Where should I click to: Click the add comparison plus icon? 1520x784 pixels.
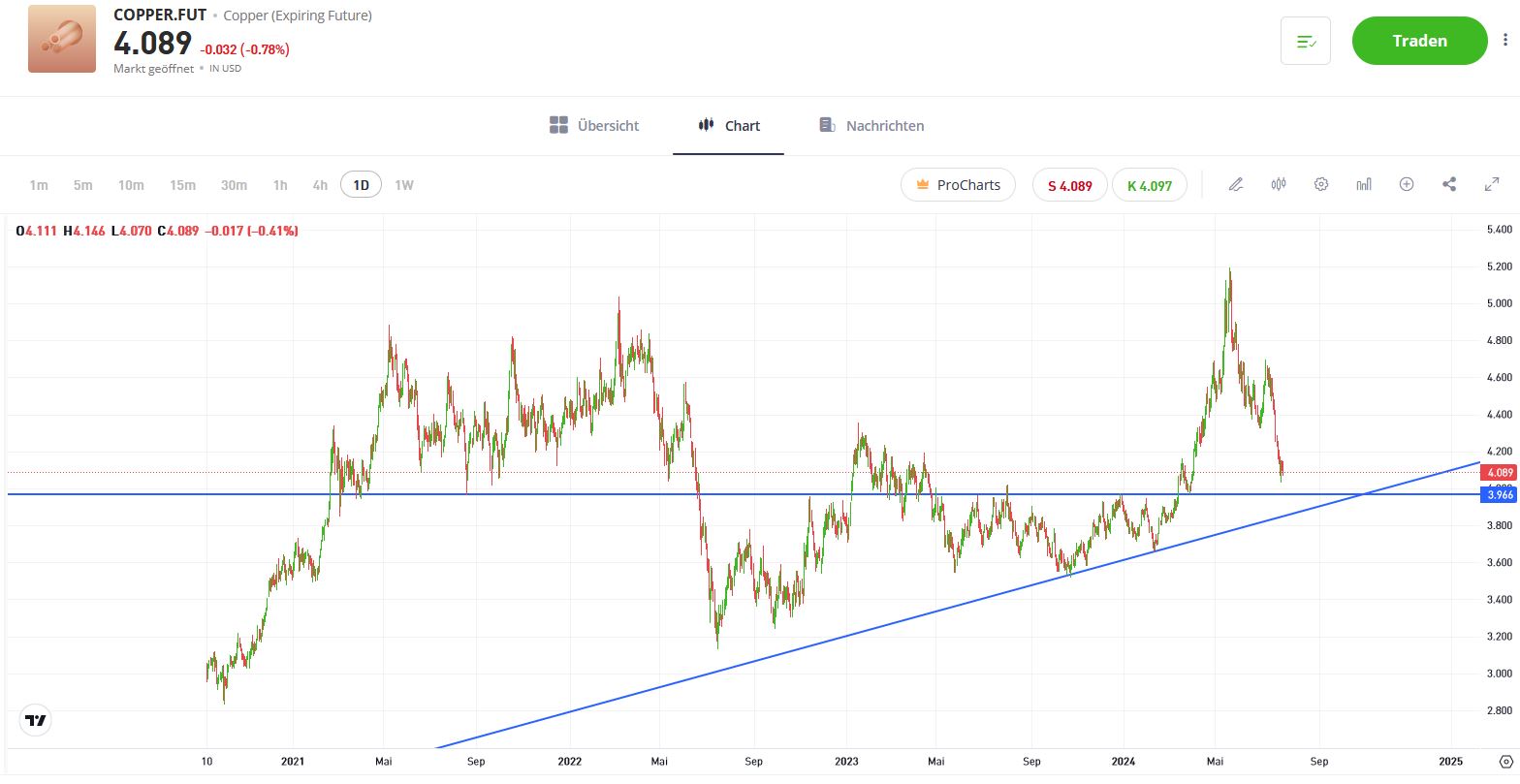1407,184
